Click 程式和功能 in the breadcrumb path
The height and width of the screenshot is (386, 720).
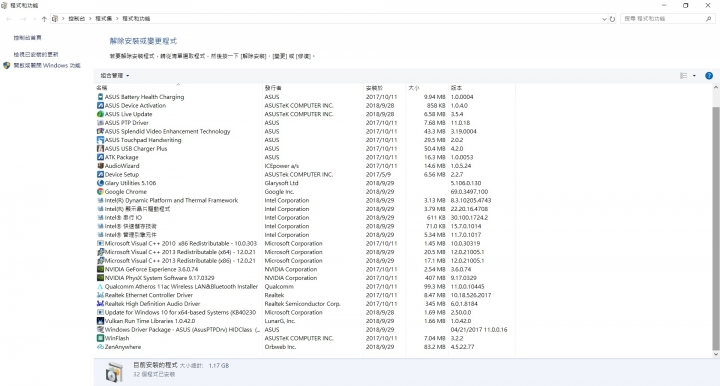pyautogui.click(x=136, y=19)
